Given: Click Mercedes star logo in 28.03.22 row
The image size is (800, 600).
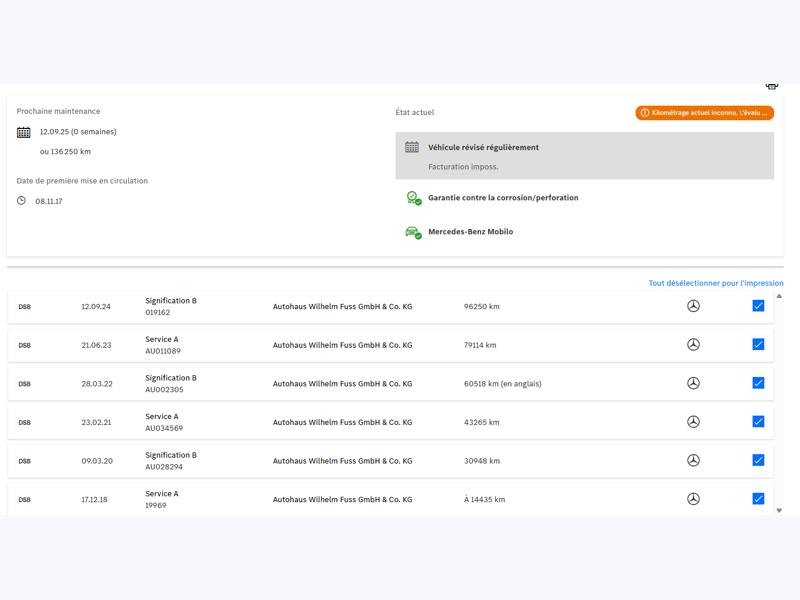Looking at the screenshot, I should 693,383.
